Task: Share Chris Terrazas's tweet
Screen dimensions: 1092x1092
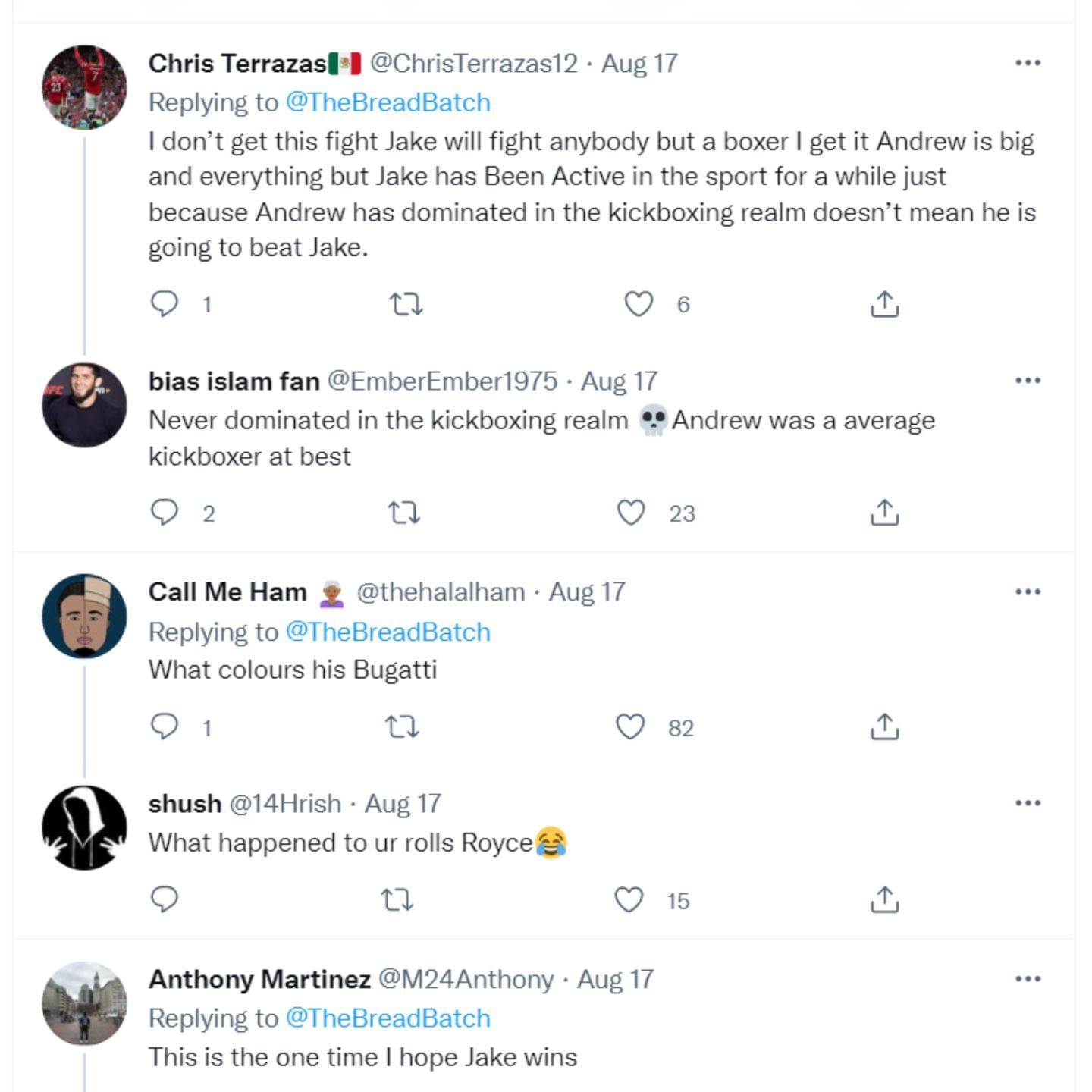Action: (884, 304)
